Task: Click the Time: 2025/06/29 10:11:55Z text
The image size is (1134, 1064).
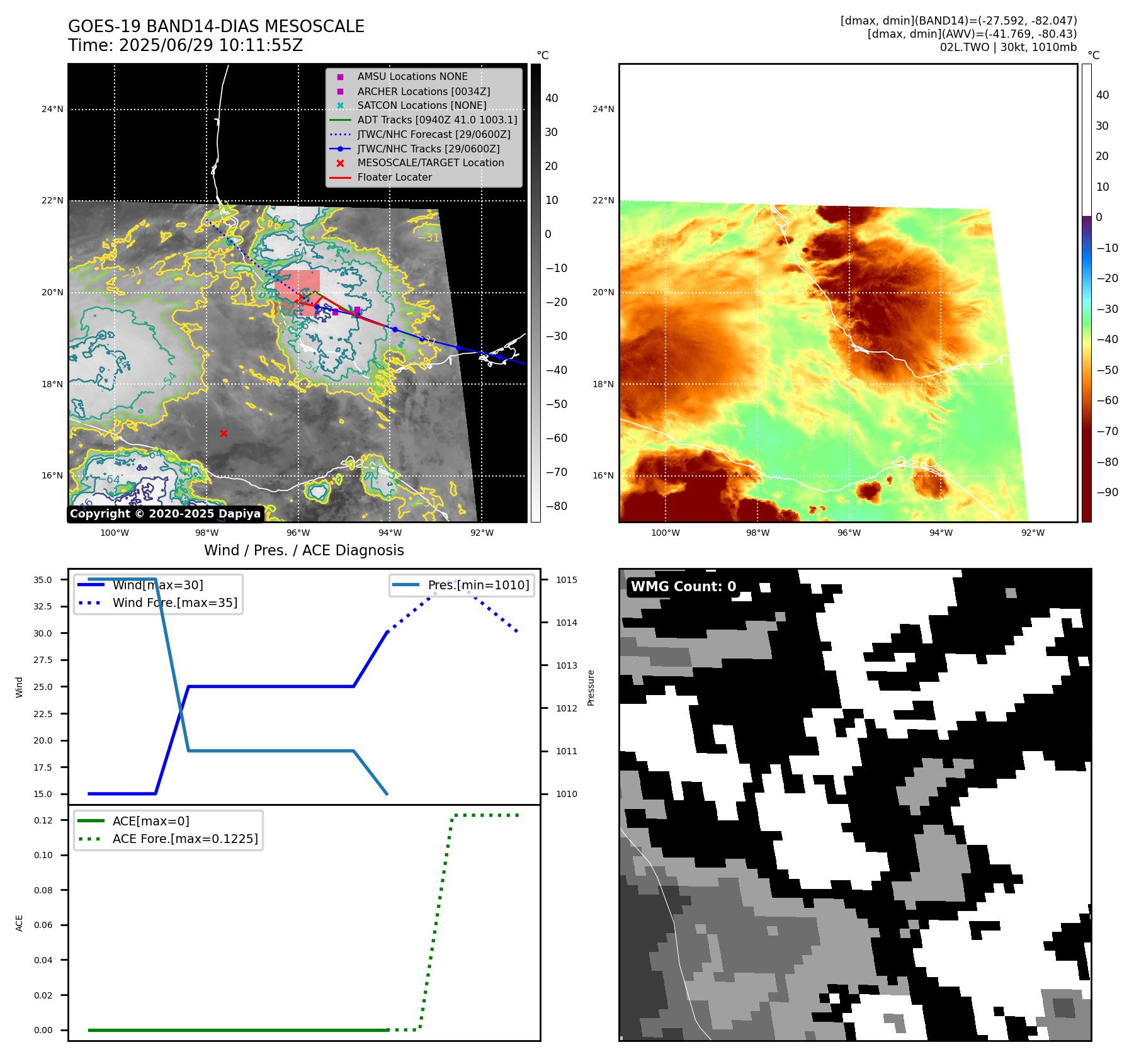Action: 186,45
